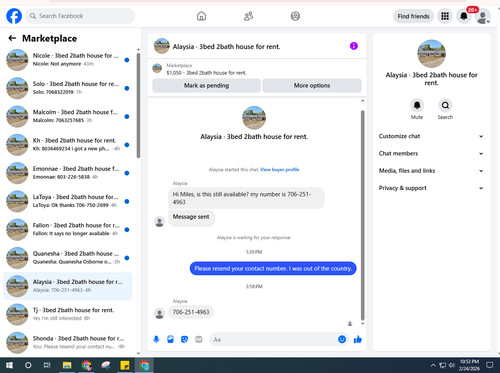Click the listing photo in right panel

(431, 54)
